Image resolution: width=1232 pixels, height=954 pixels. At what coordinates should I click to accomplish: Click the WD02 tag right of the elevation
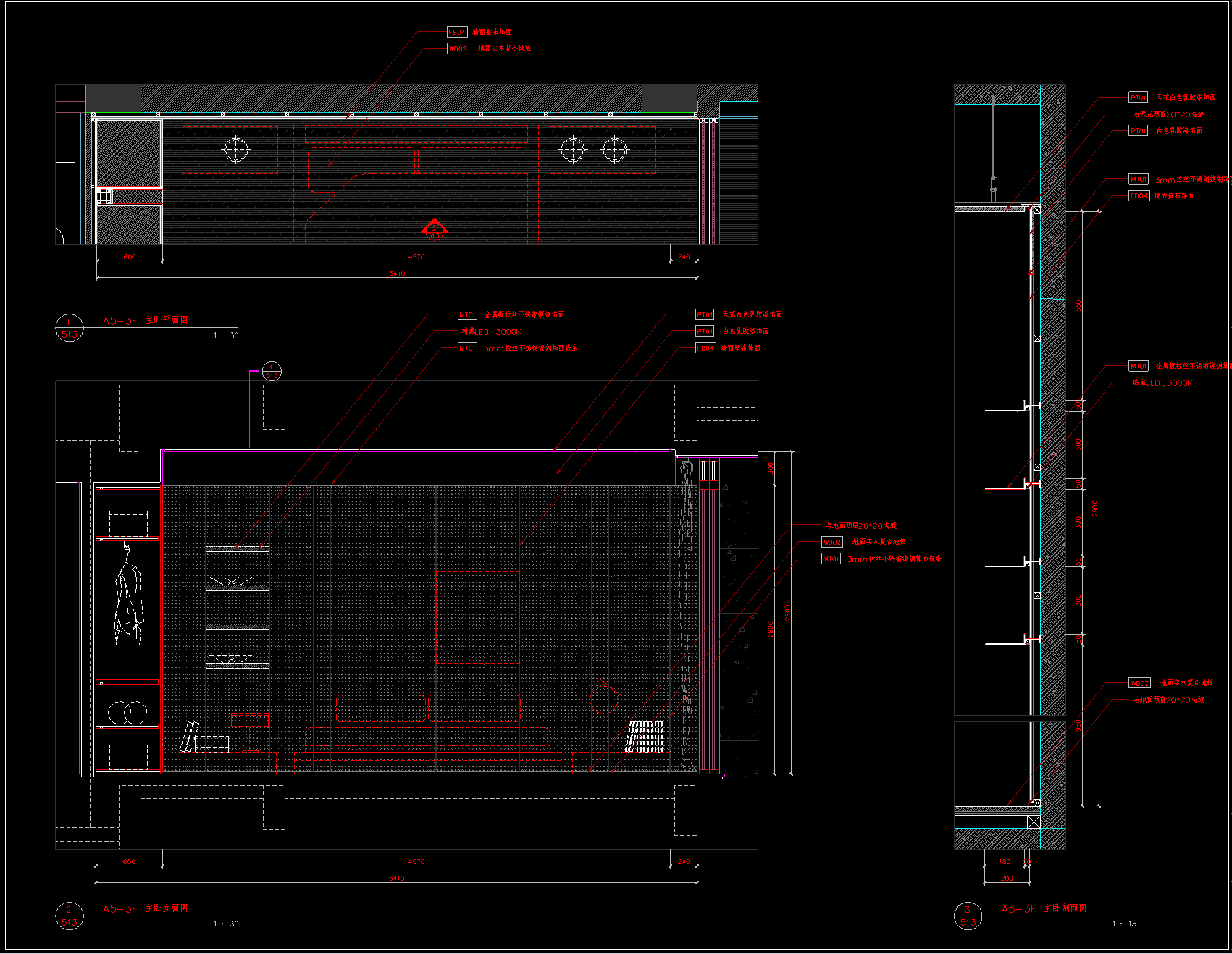(x=832, y=542)
